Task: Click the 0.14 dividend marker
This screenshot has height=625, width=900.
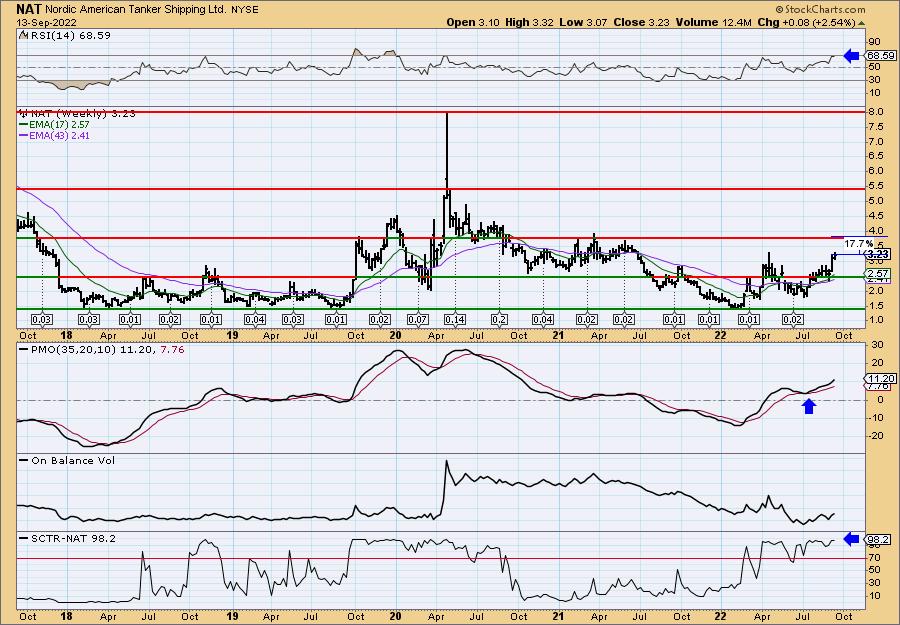Action: [455, 319]
